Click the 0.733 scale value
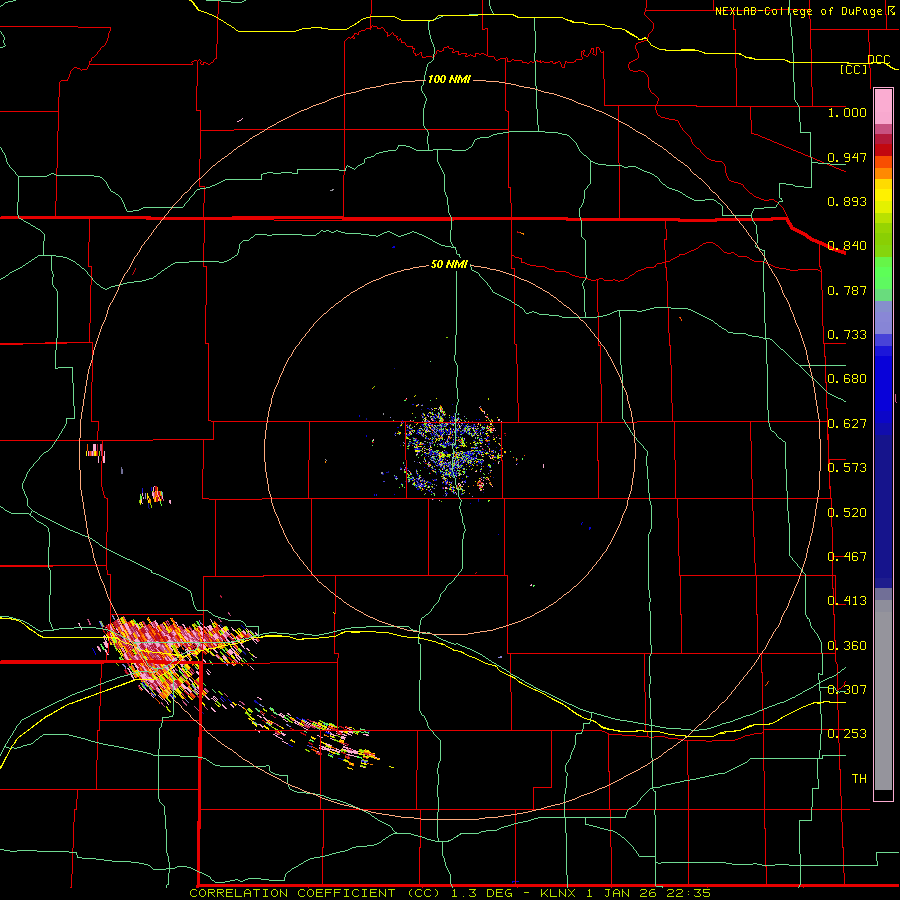 [x=847, y=335]
